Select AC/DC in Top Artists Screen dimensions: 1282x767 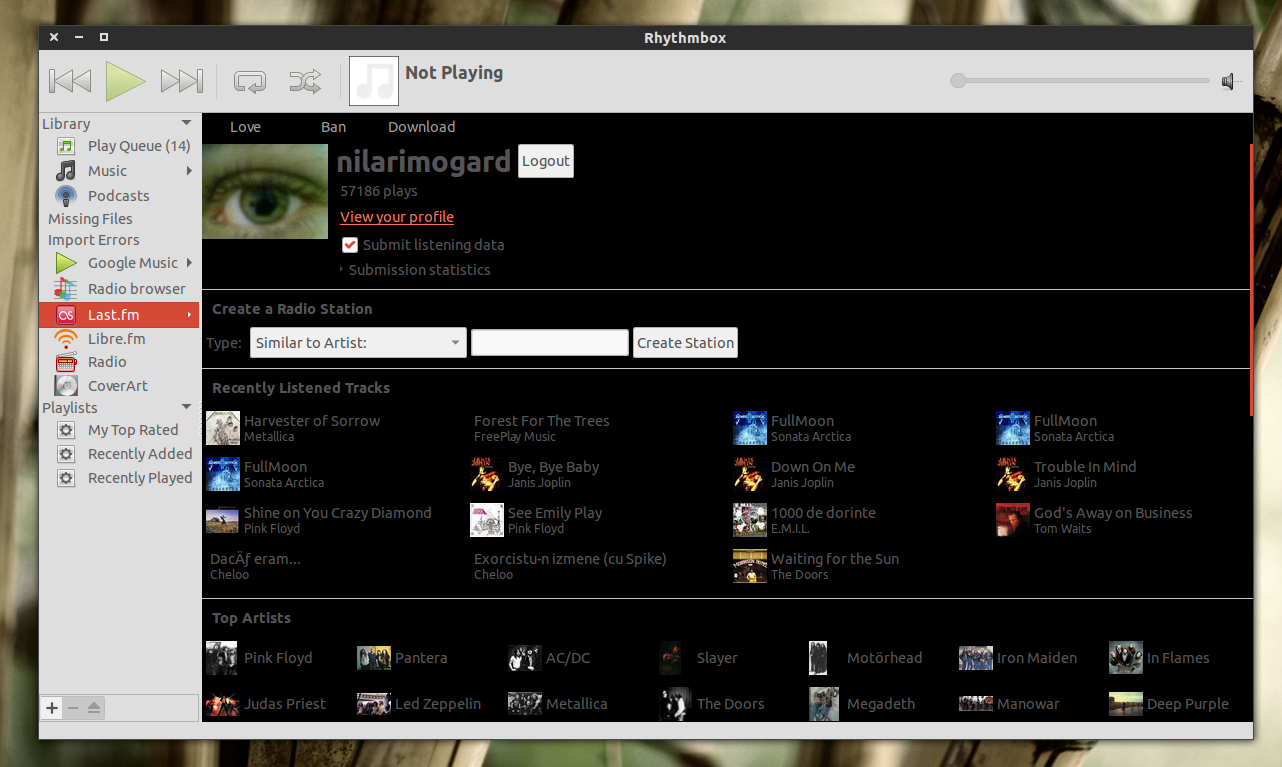pyautogui.click(x=568, y=658)
